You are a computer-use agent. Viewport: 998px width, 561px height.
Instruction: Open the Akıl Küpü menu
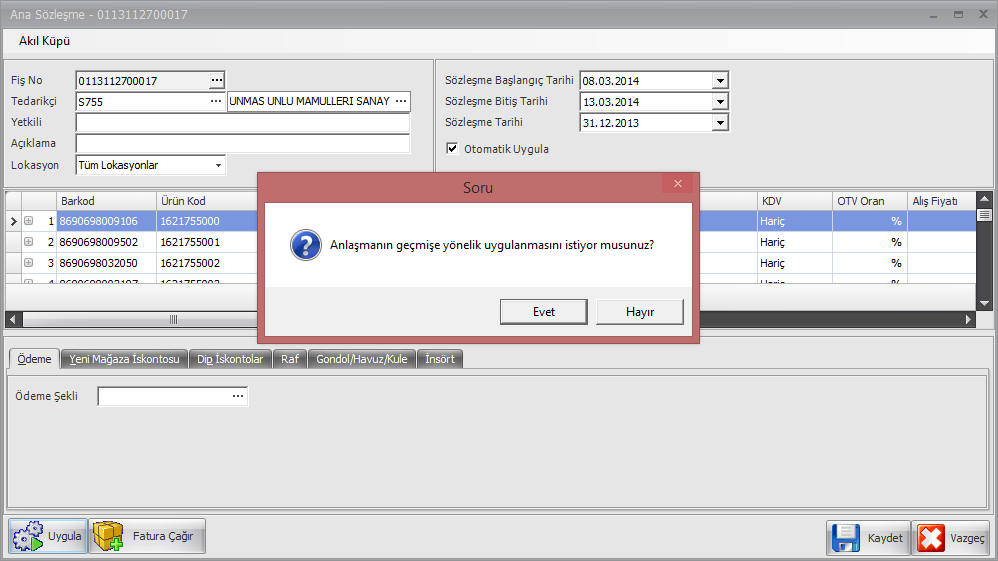[45, 41]
